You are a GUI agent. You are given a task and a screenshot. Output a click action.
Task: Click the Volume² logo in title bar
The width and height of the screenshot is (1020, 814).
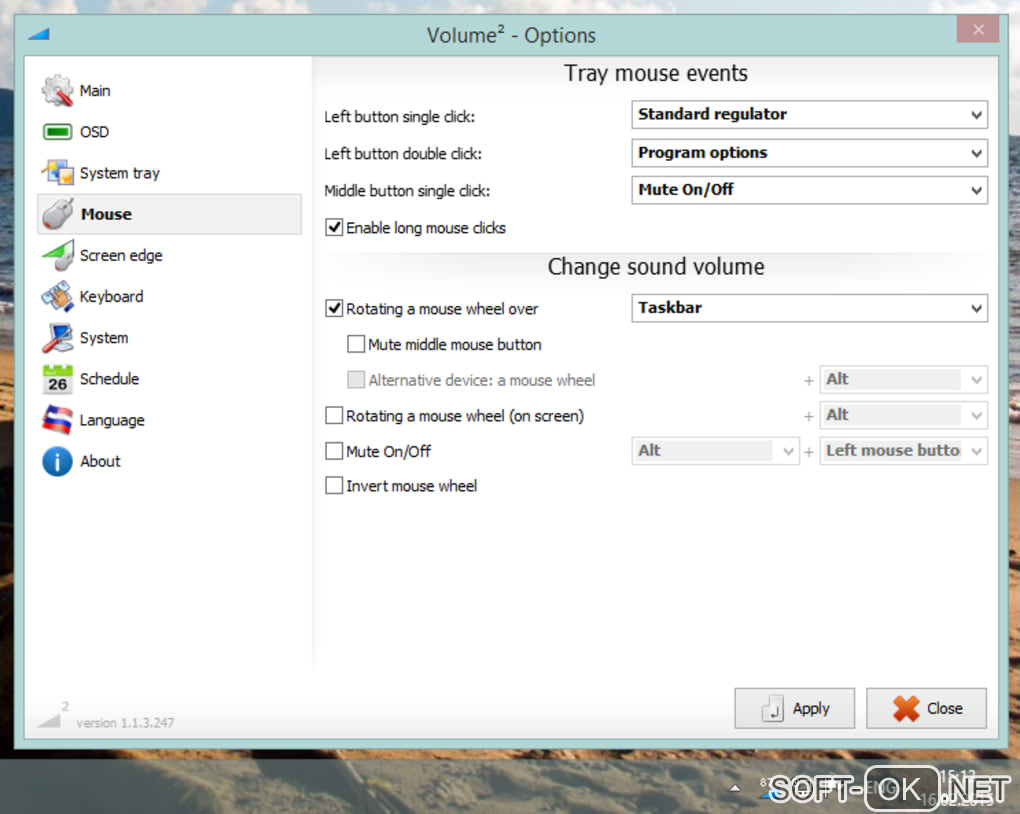39,34
